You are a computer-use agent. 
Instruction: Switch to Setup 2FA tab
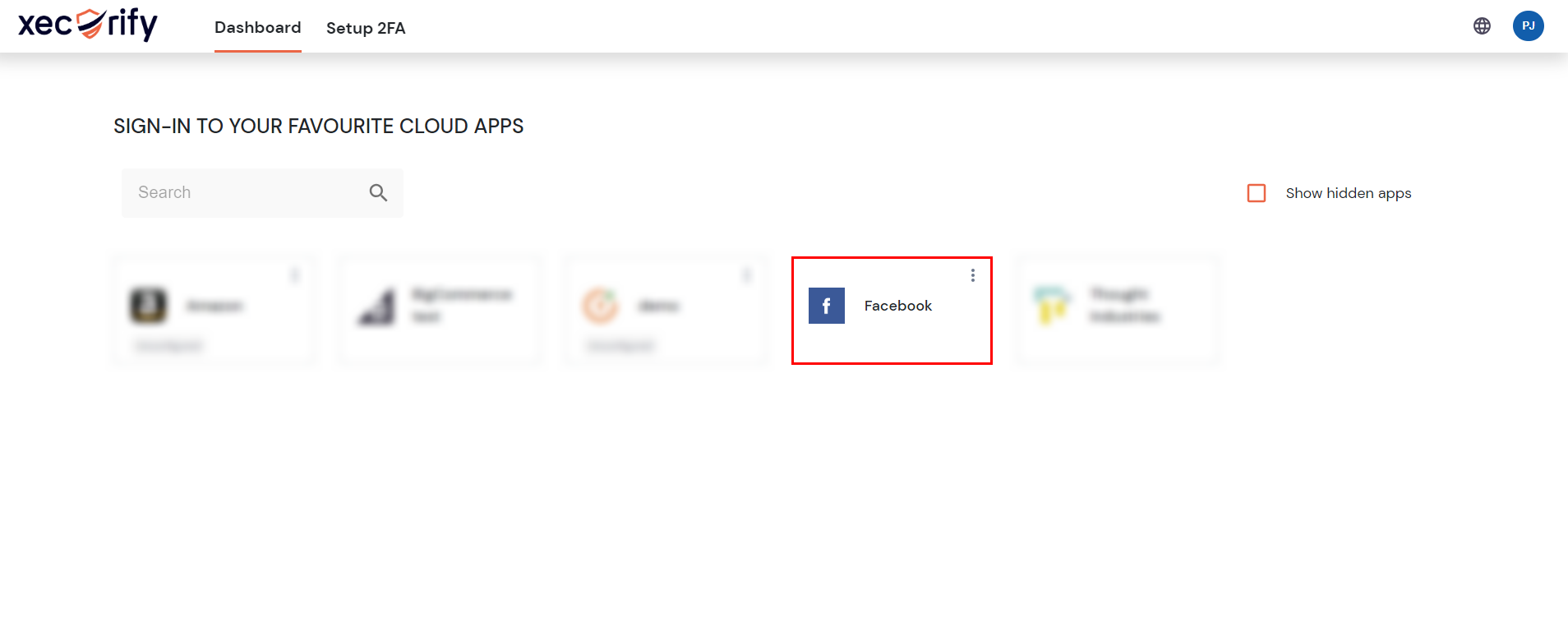point(366,28)
